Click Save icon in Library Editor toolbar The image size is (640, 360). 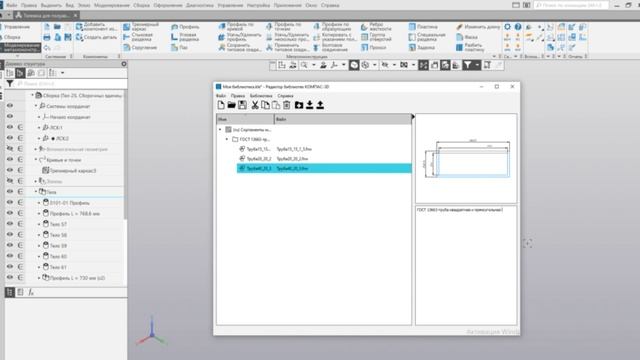point(242,105)
